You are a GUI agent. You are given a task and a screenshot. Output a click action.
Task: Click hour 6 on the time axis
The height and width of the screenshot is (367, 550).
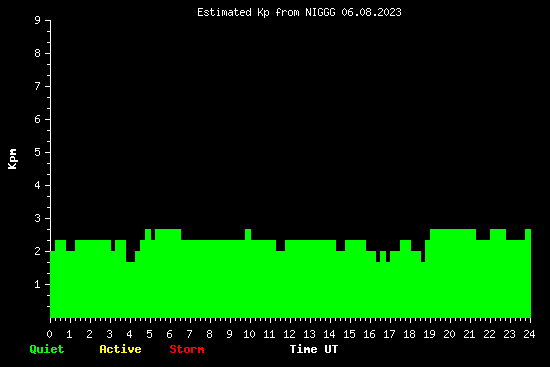coord(169,334)
